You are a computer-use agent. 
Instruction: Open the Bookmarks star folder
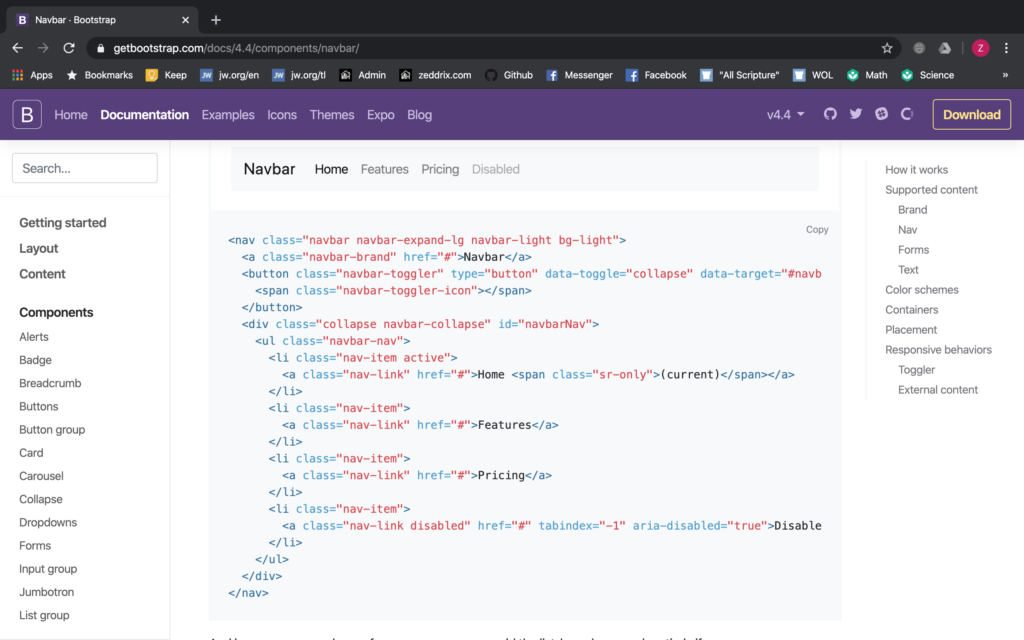point(100,75)
